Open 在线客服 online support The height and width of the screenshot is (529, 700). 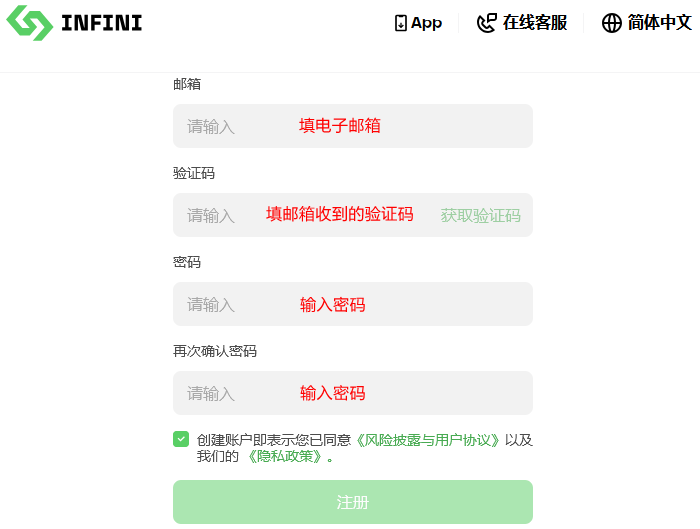(535, 23)
